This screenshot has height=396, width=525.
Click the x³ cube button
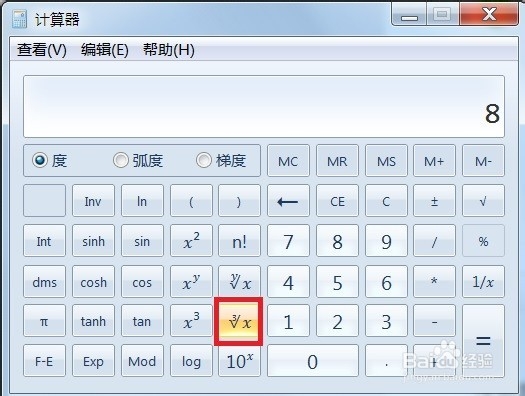coord(191,321)
